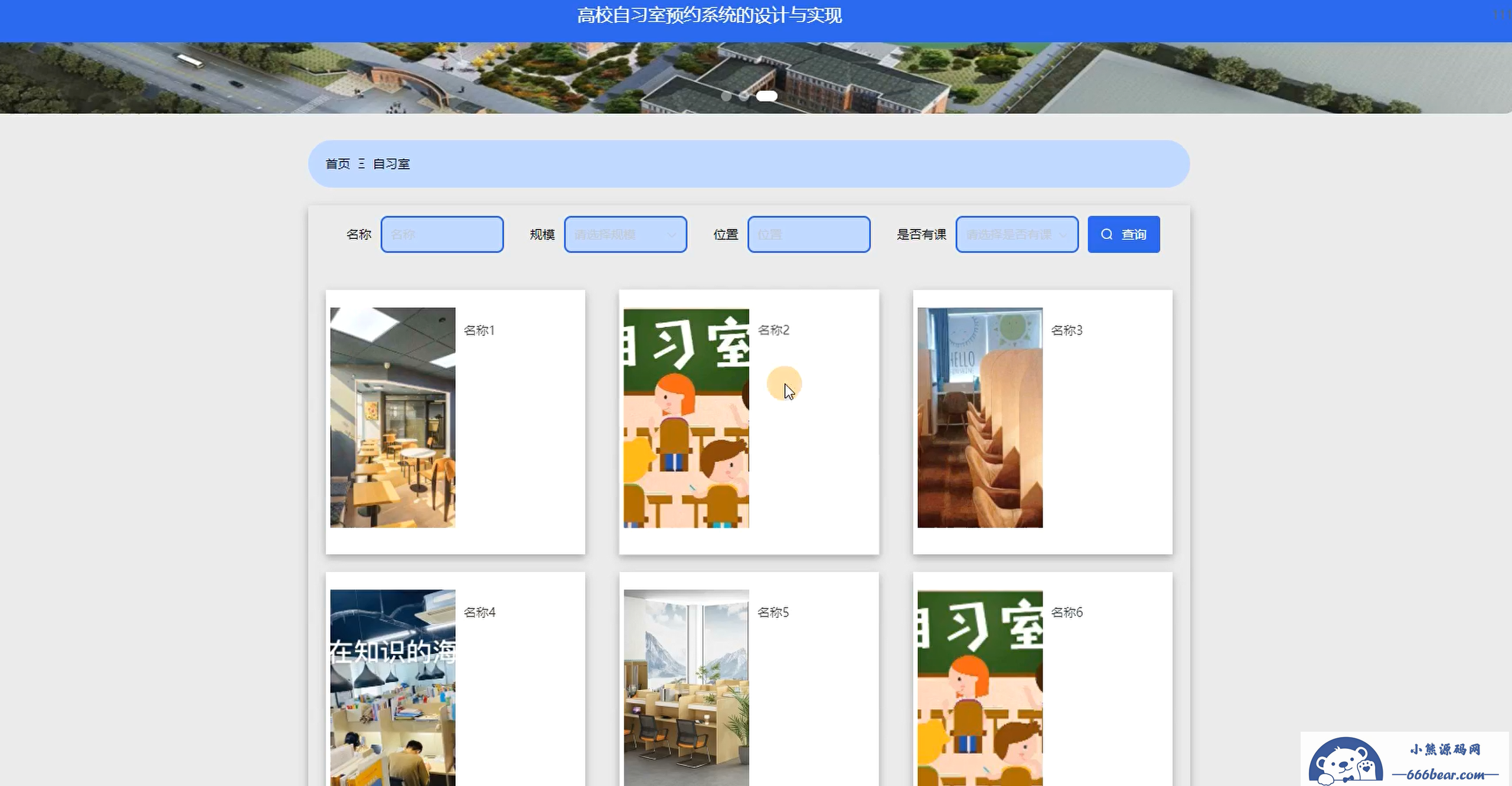1512x786 pixels.
Task: Focus the 位置 text input field
Action: click(809, 234)
